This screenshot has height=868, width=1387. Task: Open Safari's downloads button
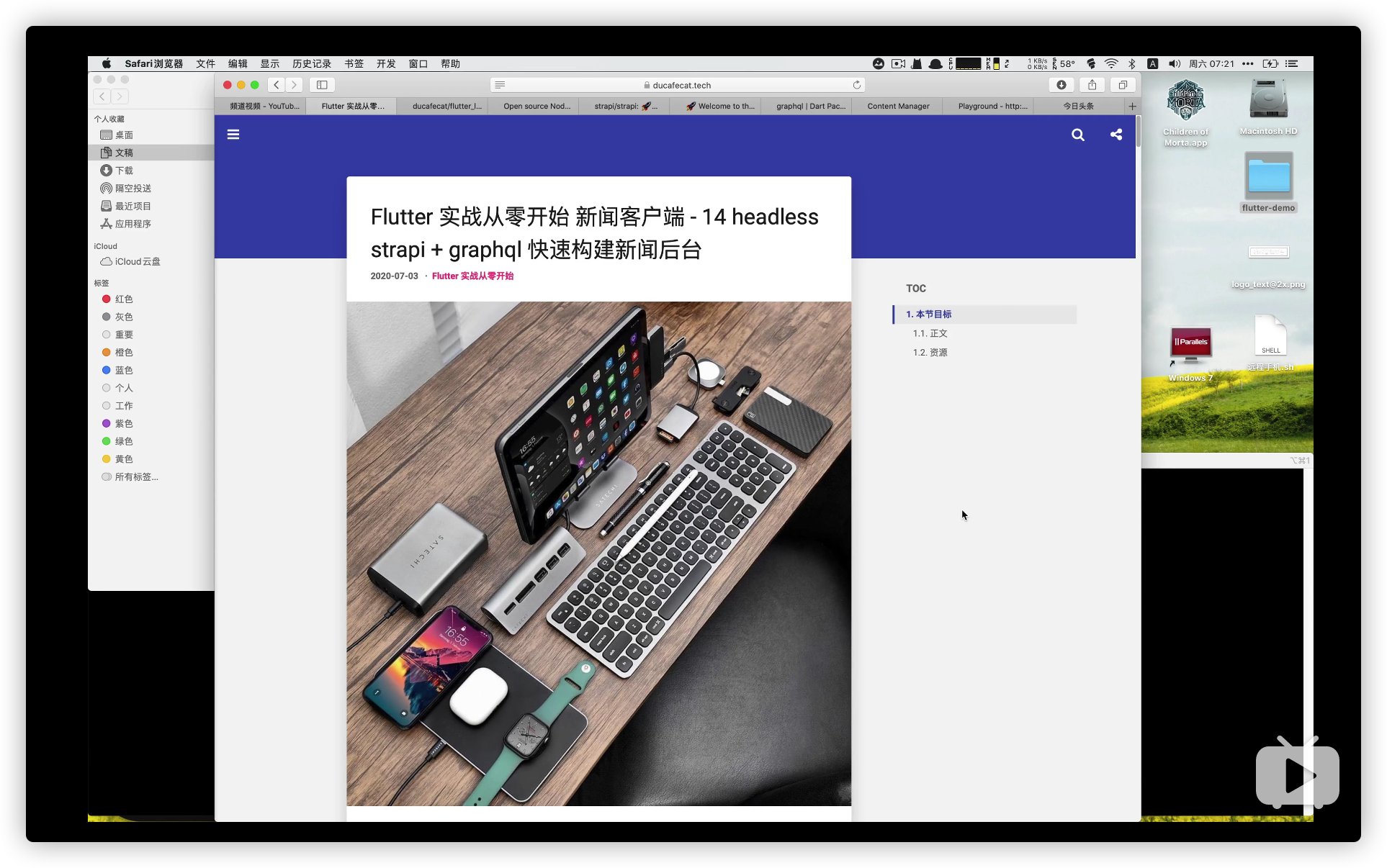1061,85
